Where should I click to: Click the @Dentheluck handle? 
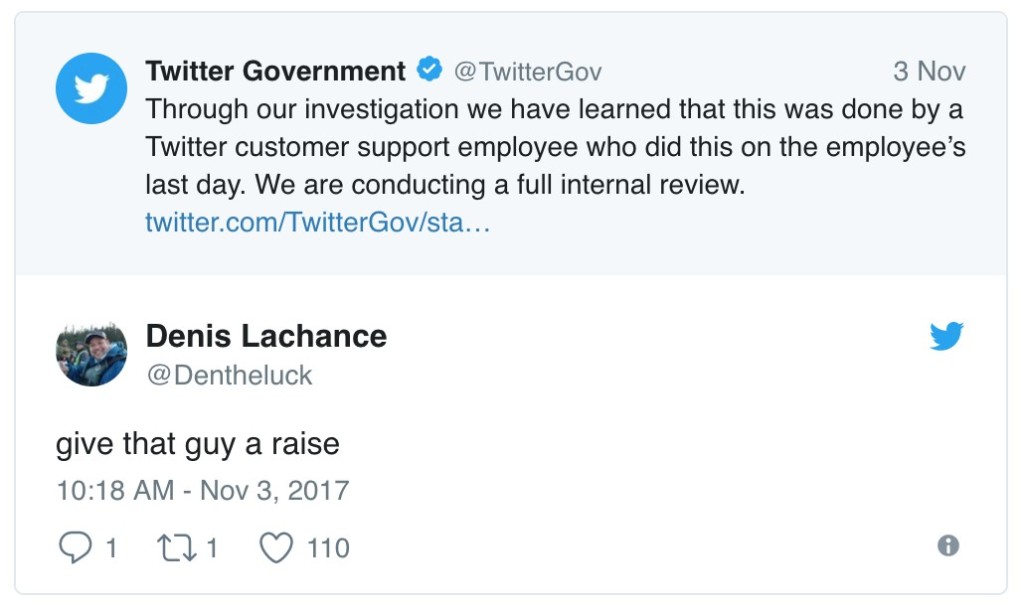pyautogui.click(x=229, y=375)
